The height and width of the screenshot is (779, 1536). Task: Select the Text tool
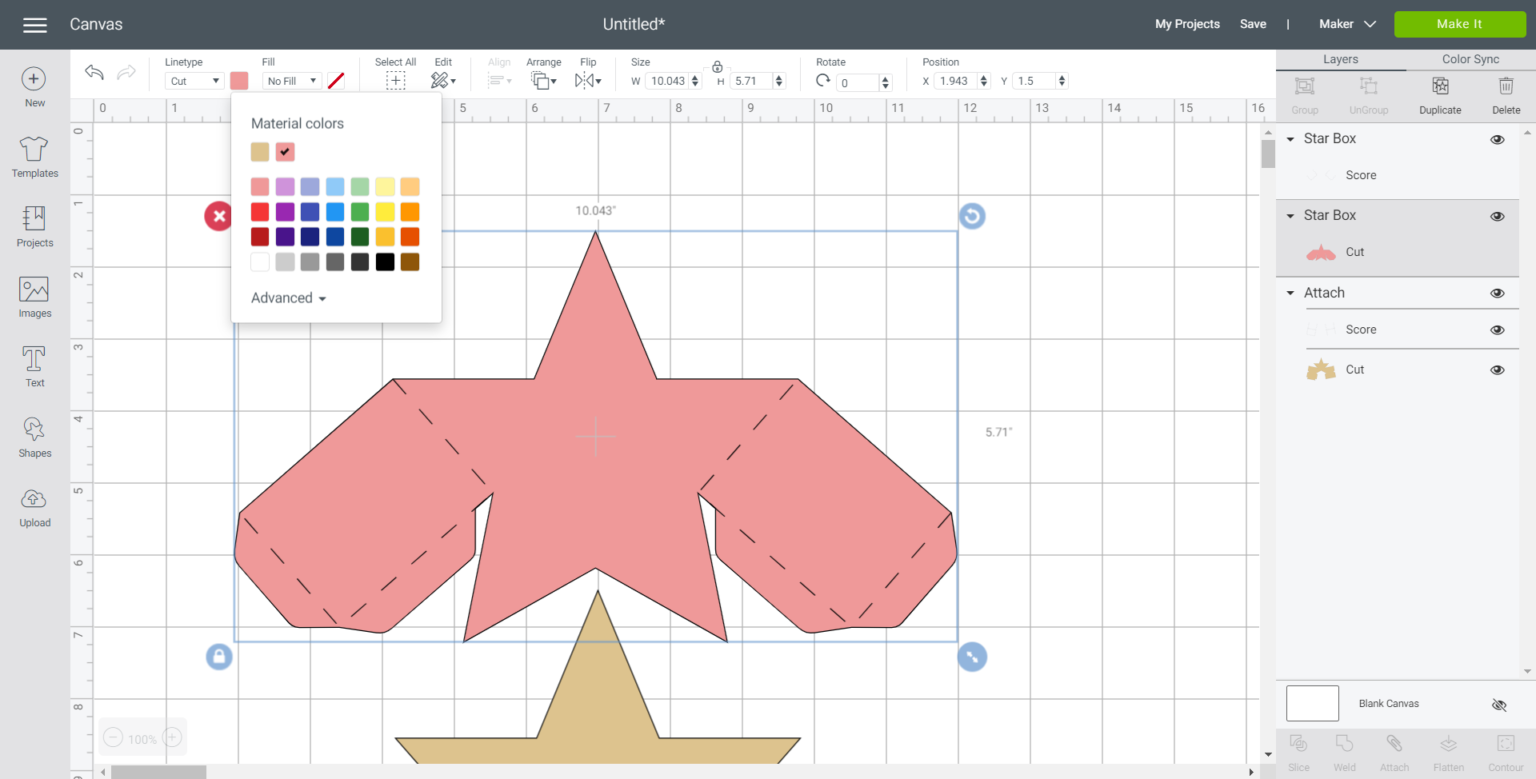[33, 366]
